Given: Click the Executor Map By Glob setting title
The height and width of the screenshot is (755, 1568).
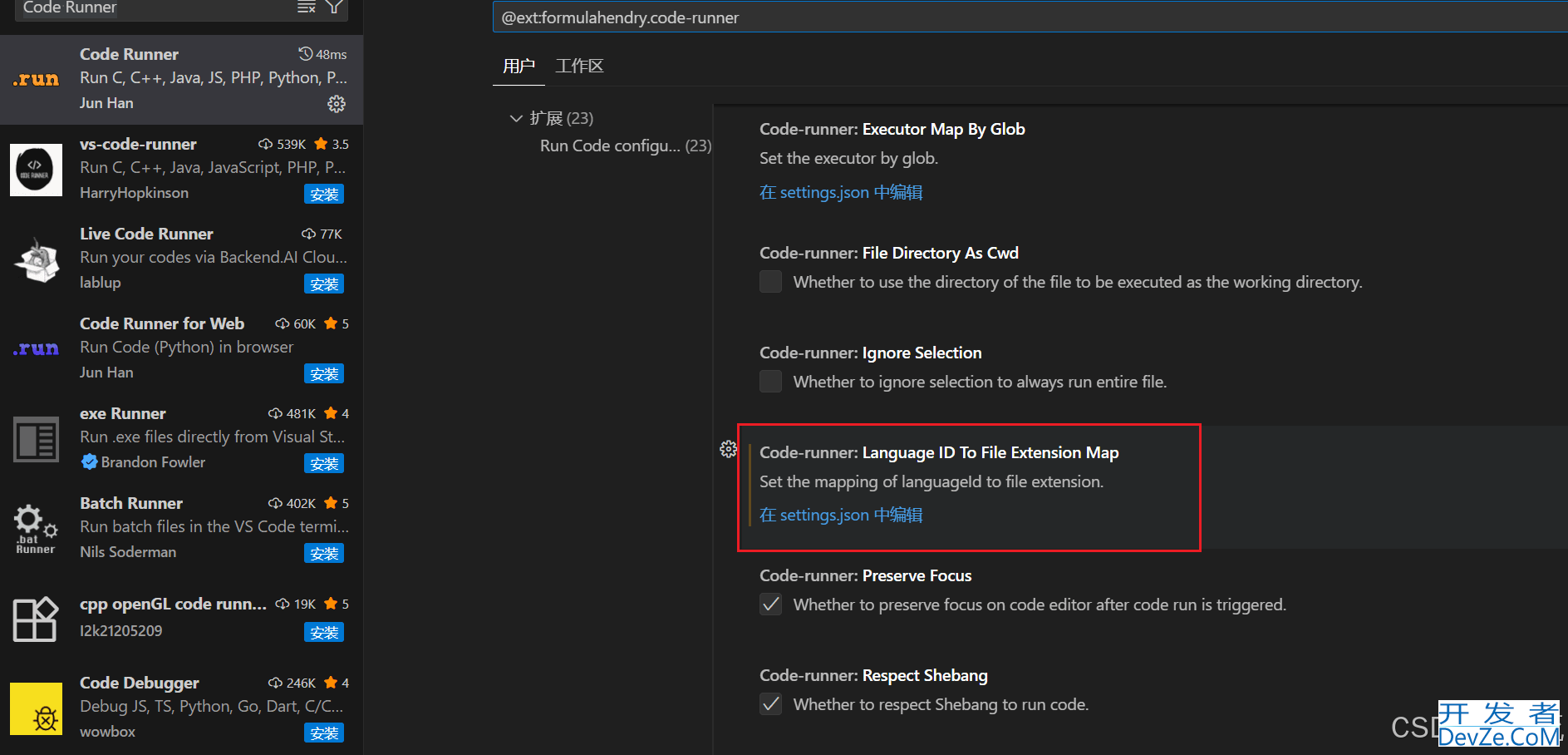Looking at the screenshot, I should pos(892,129).
